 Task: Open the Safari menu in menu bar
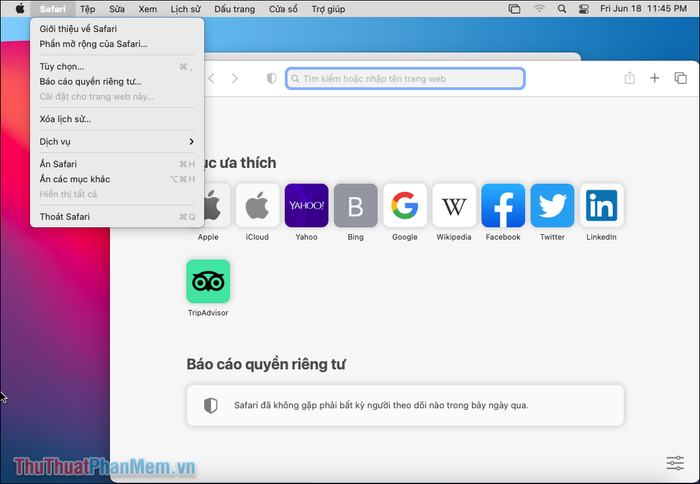pos(52,8)
